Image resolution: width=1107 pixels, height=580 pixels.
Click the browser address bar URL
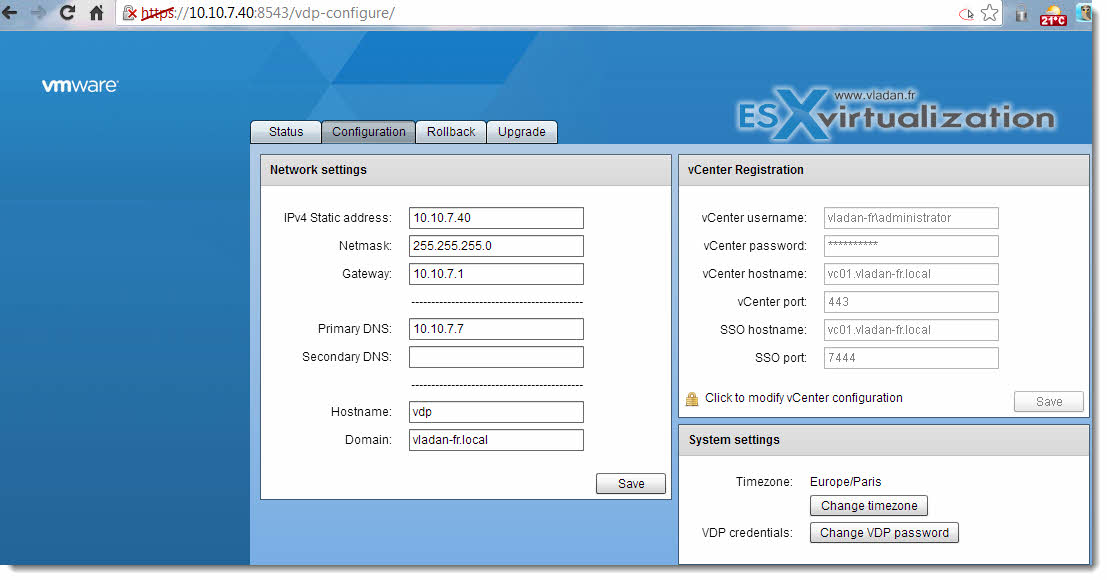(268, 13)
